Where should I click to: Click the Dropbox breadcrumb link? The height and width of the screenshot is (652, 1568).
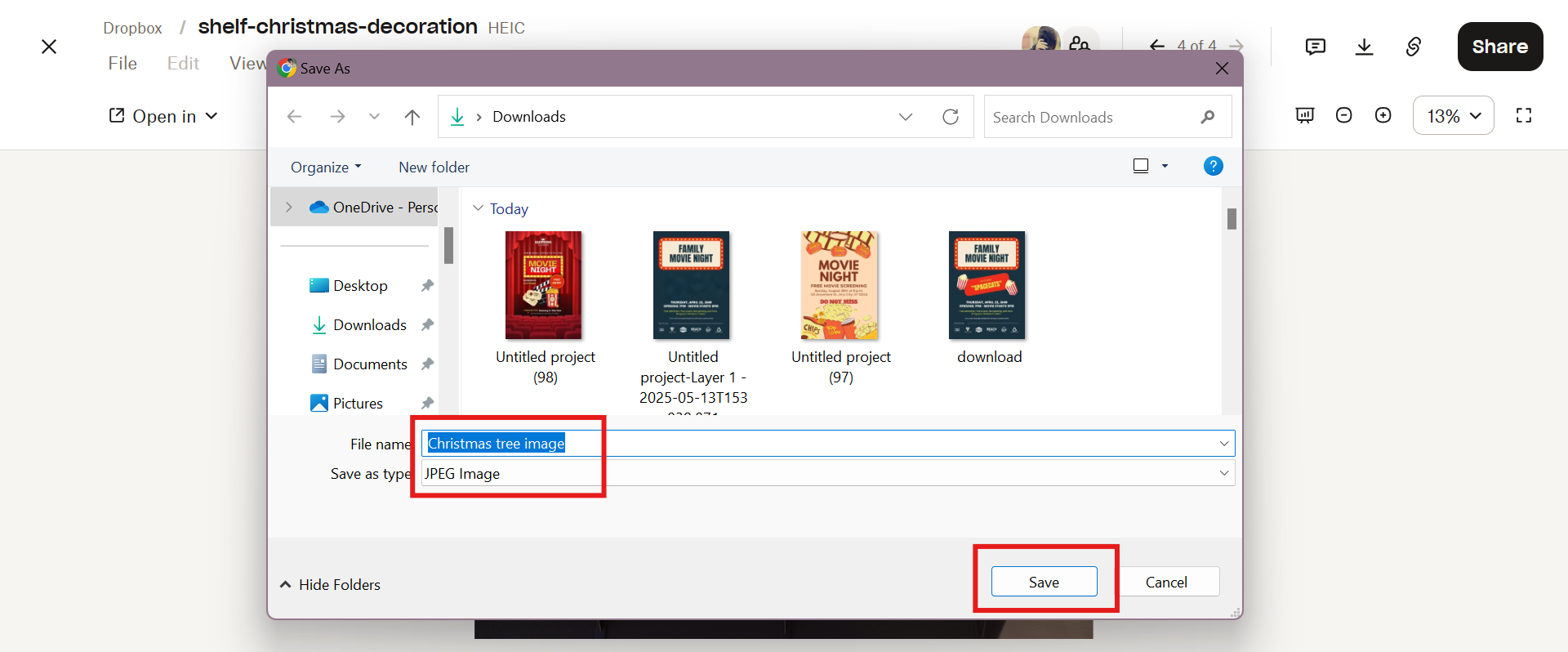point(132,28)
